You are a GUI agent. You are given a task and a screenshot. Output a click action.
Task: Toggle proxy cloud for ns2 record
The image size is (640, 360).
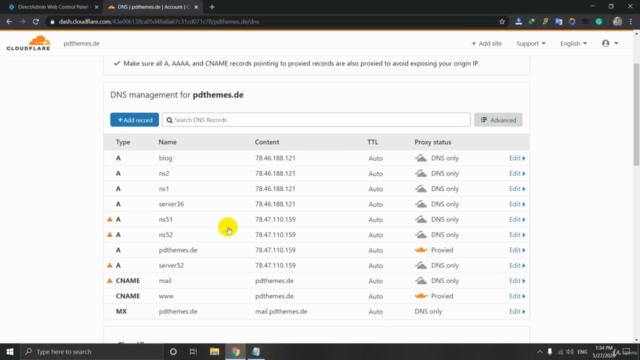point(421,173)
